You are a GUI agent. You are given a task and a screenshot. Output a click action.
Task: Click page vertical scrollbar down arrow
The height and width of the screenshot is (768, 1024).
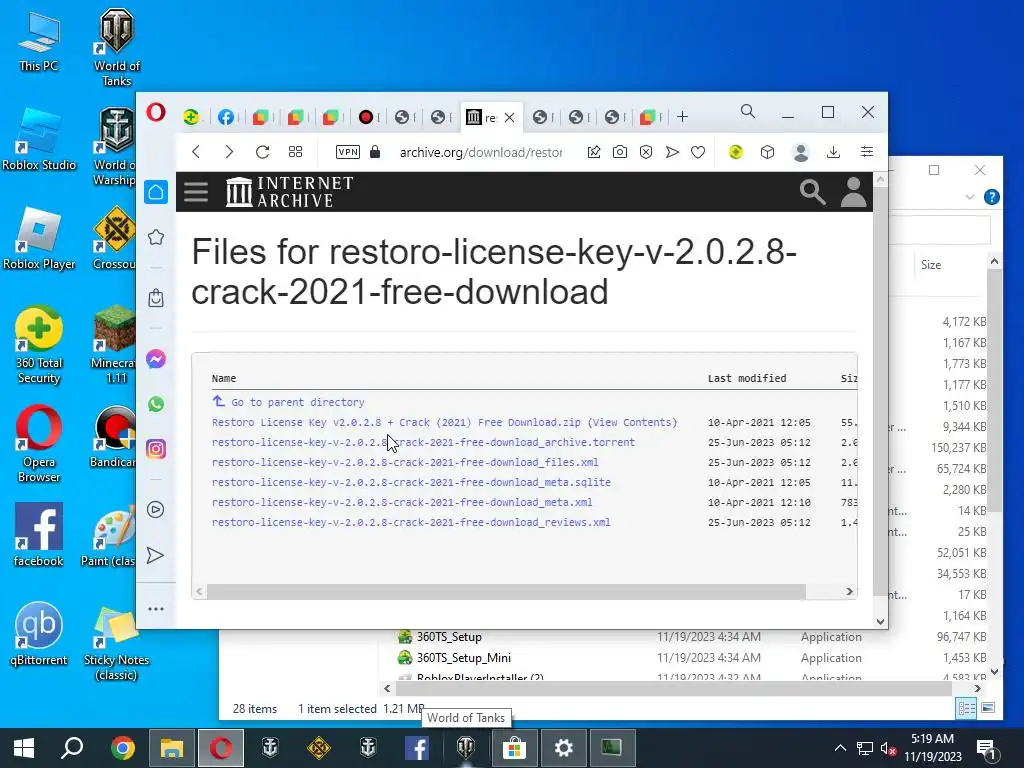pos(880,622)
